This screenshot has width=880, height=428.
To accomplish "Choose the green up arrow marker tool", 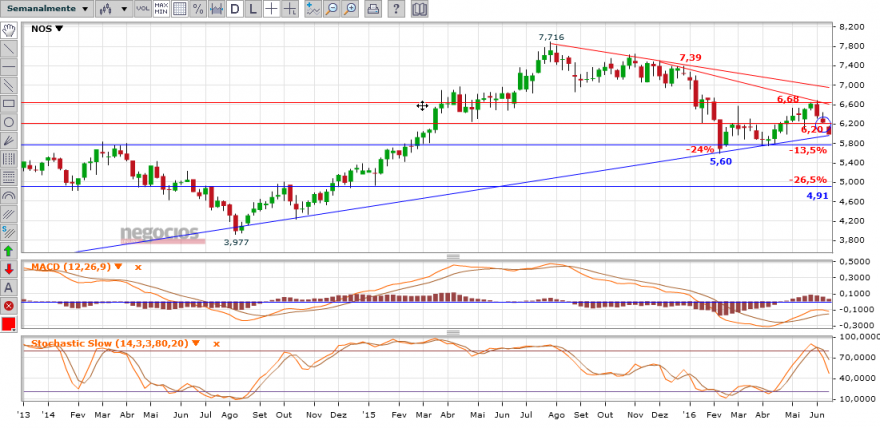I will point(9,251).
